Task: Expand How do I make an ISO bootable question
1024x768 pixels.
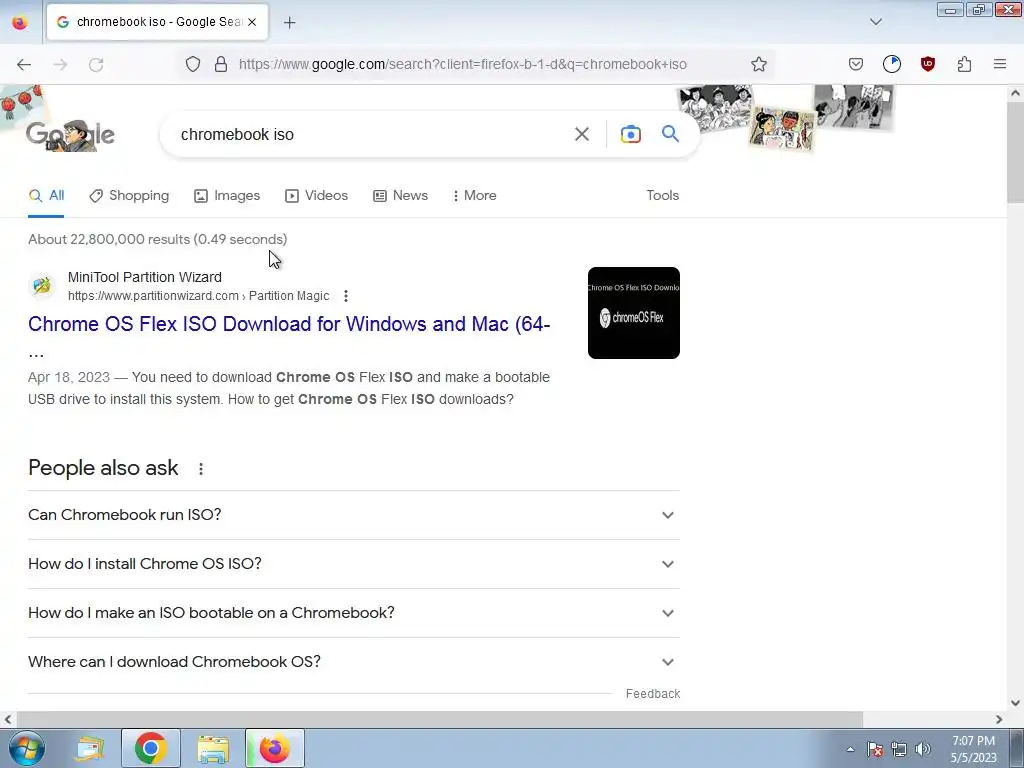Action: pyautogui.click(x=354, y=613)
